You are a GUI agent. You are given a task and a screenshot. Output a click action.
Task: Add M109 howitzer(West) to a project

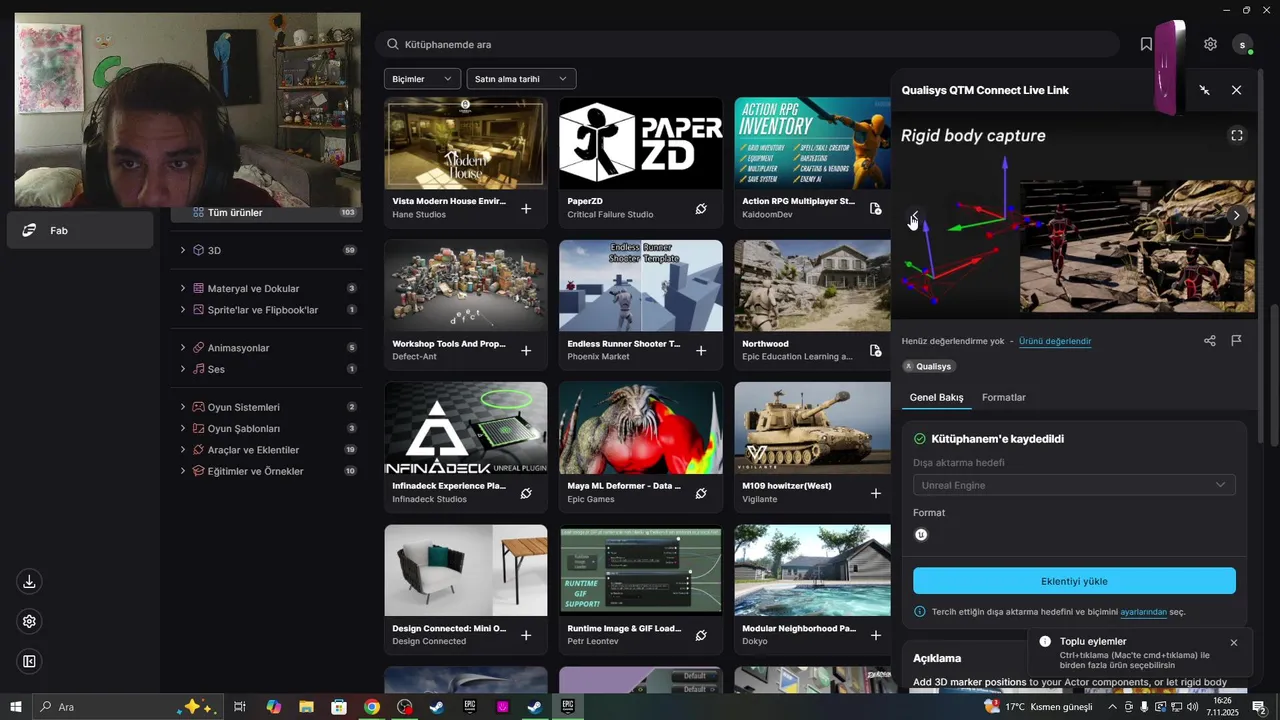pyautogui.click(x=876, y=493)
